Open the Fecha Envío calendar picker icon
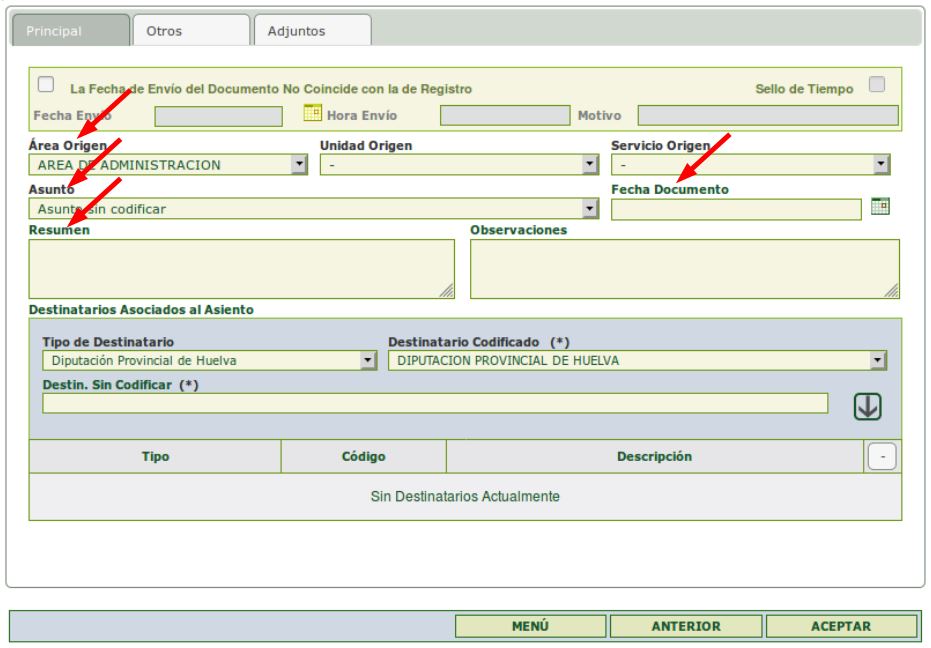Viewport: 931px width, 648px height. (312, 112)
